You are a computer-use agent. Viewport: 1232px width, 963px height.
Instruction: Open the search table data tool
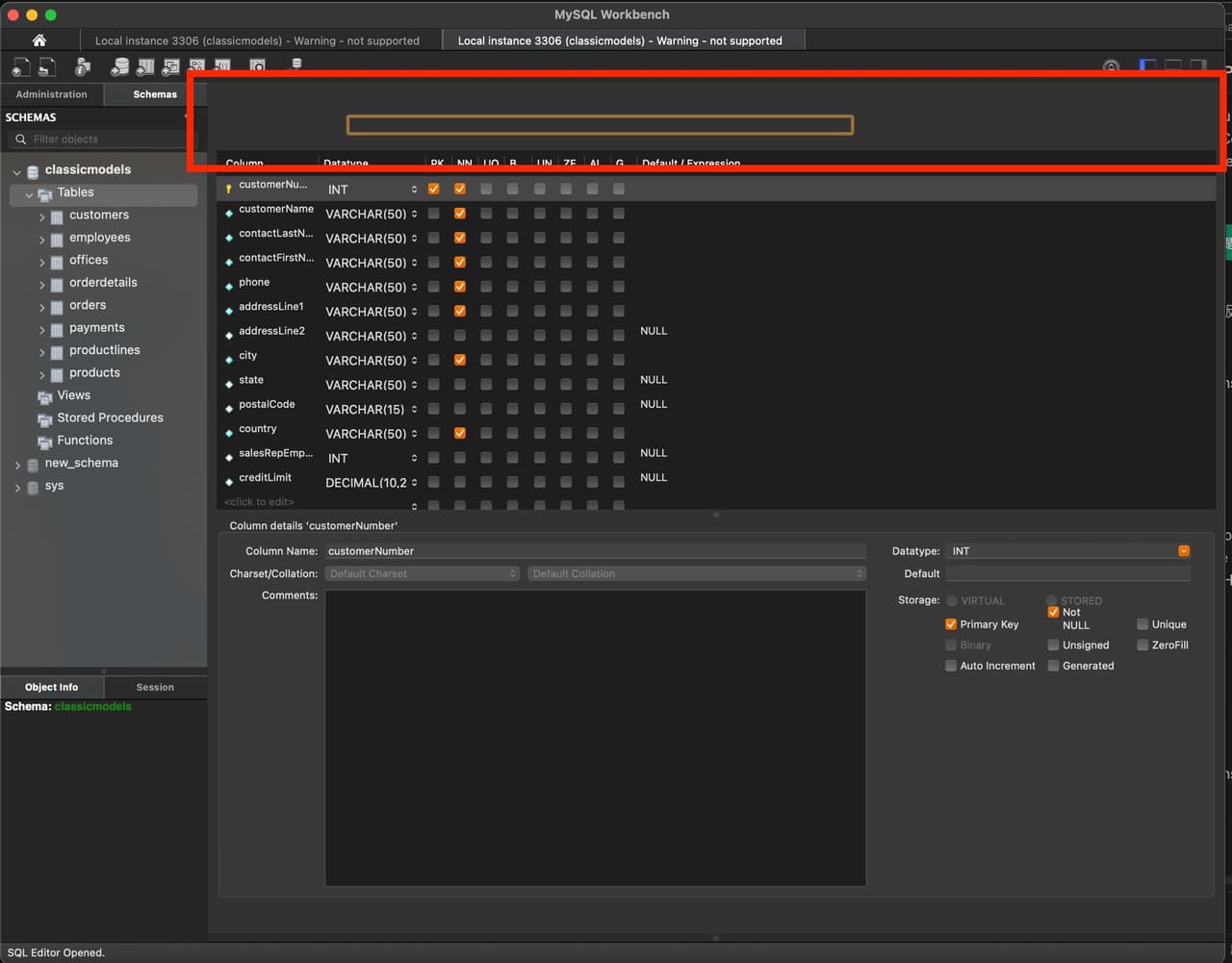click(x=257, y=67)
